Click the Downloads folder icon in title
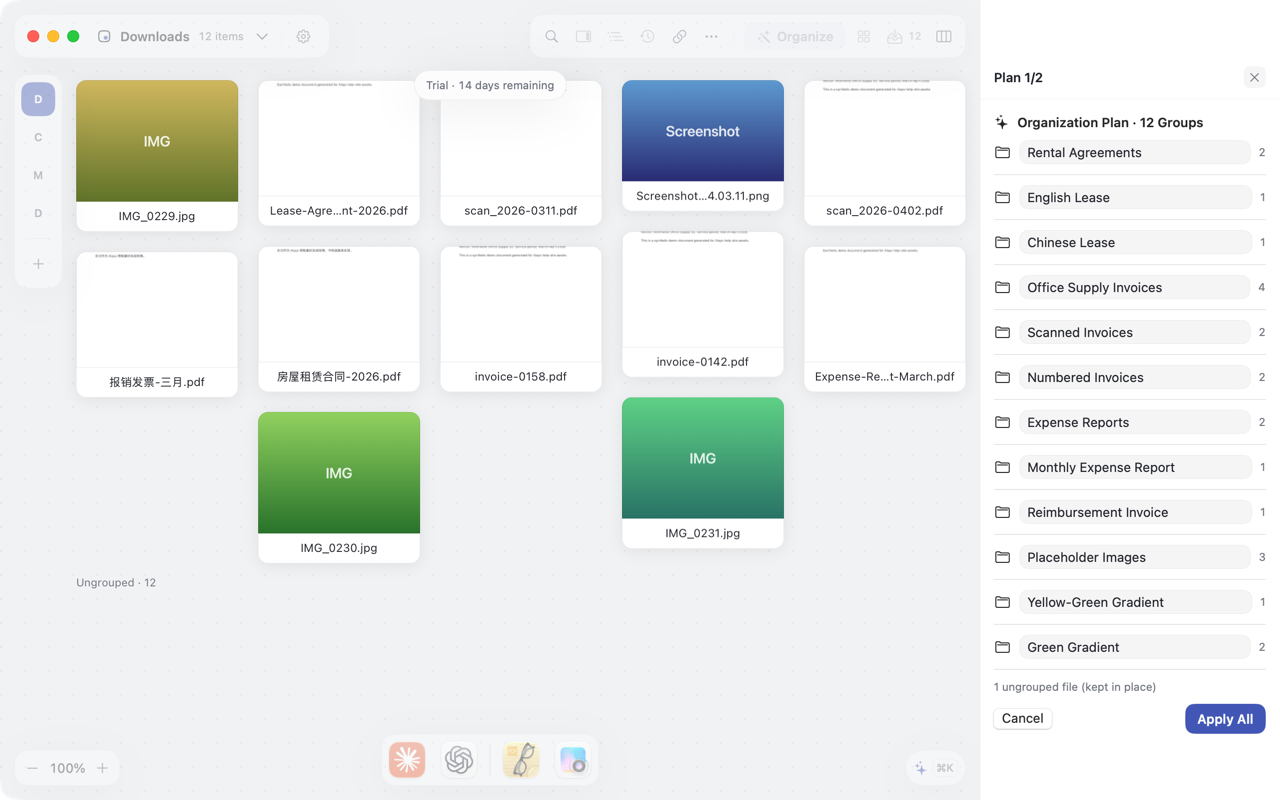 pyautogui.click(x=104, y=37)
